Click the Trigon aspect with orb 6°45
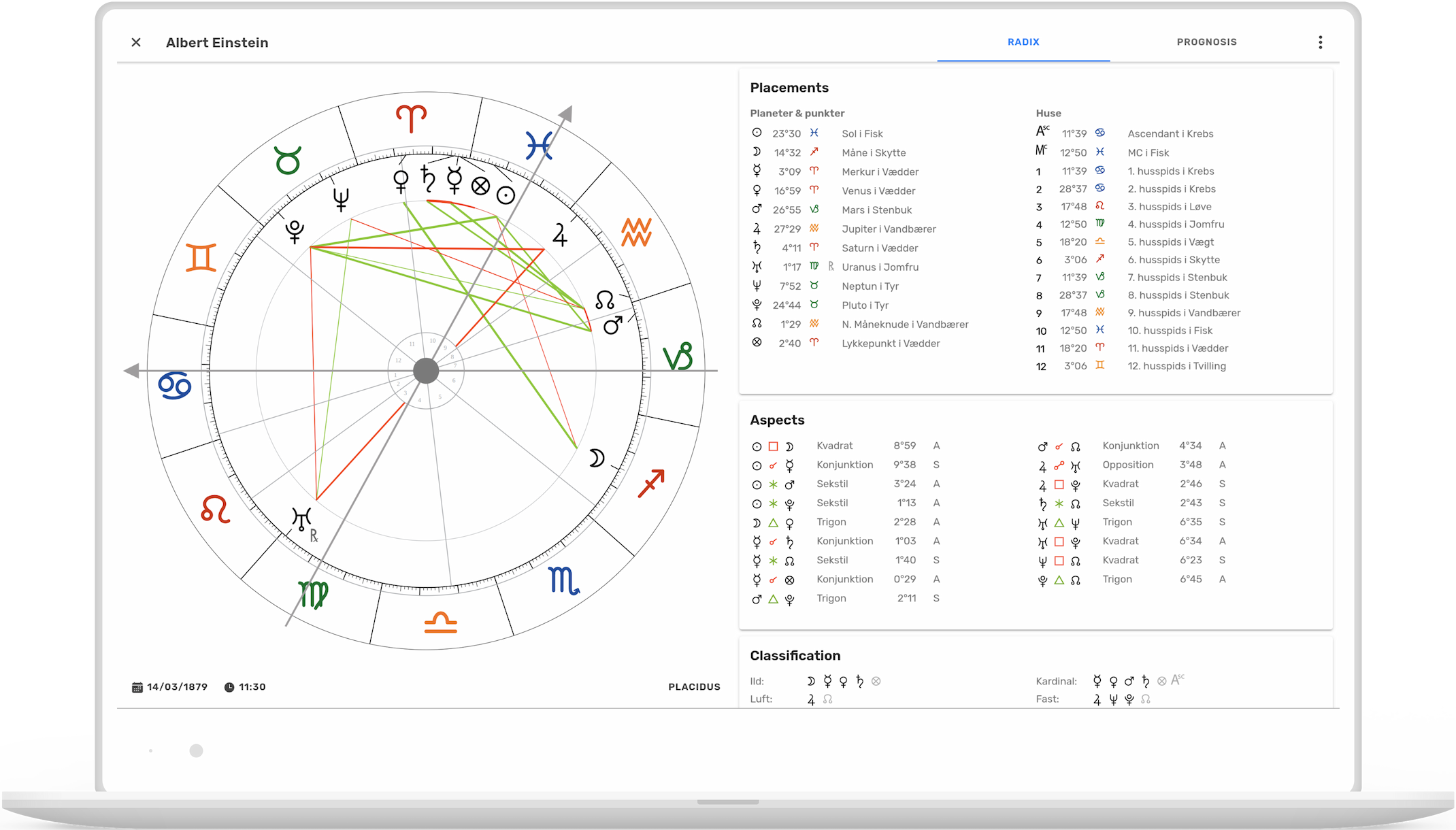 click(x=1131, y=579)
